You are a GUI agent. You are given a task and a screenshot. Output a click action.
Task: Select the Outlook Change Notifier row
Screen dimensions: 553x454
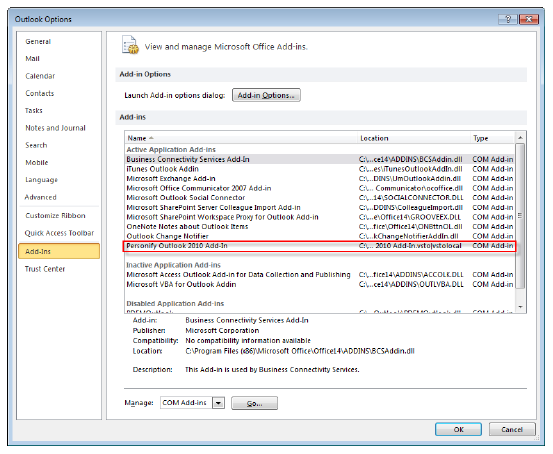coord(320,236)
